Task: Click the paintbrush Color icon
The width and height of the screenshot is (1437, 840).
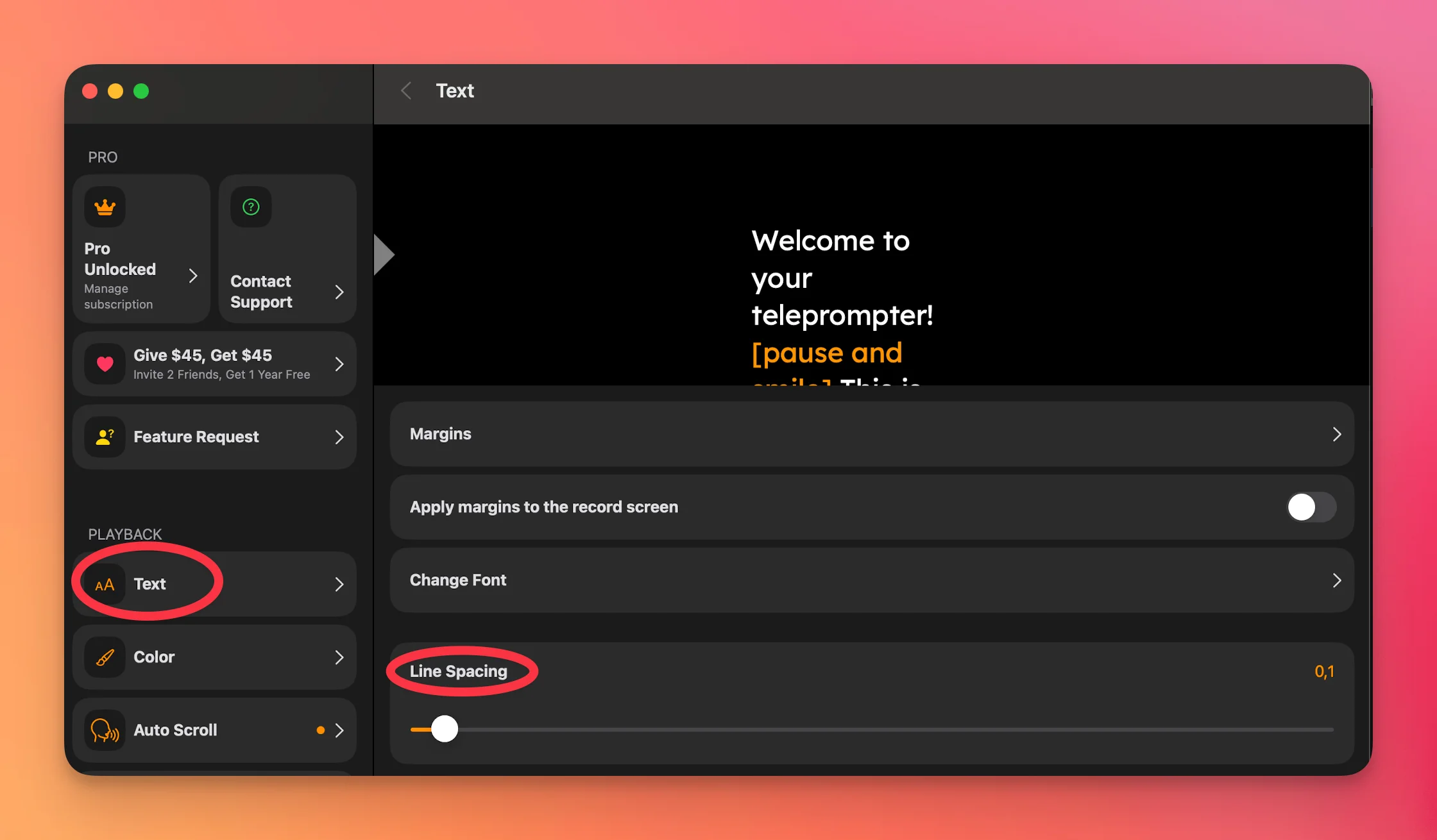Action: click(105, 657)
